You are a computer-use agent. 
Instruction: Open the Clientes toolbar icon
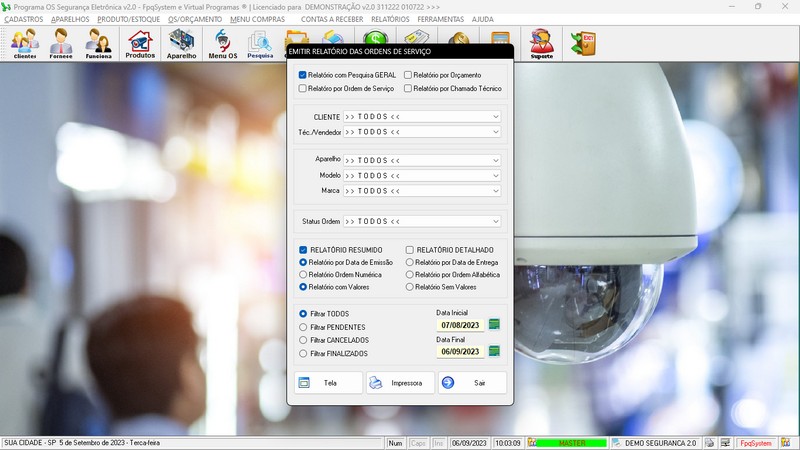pos(25,44)
